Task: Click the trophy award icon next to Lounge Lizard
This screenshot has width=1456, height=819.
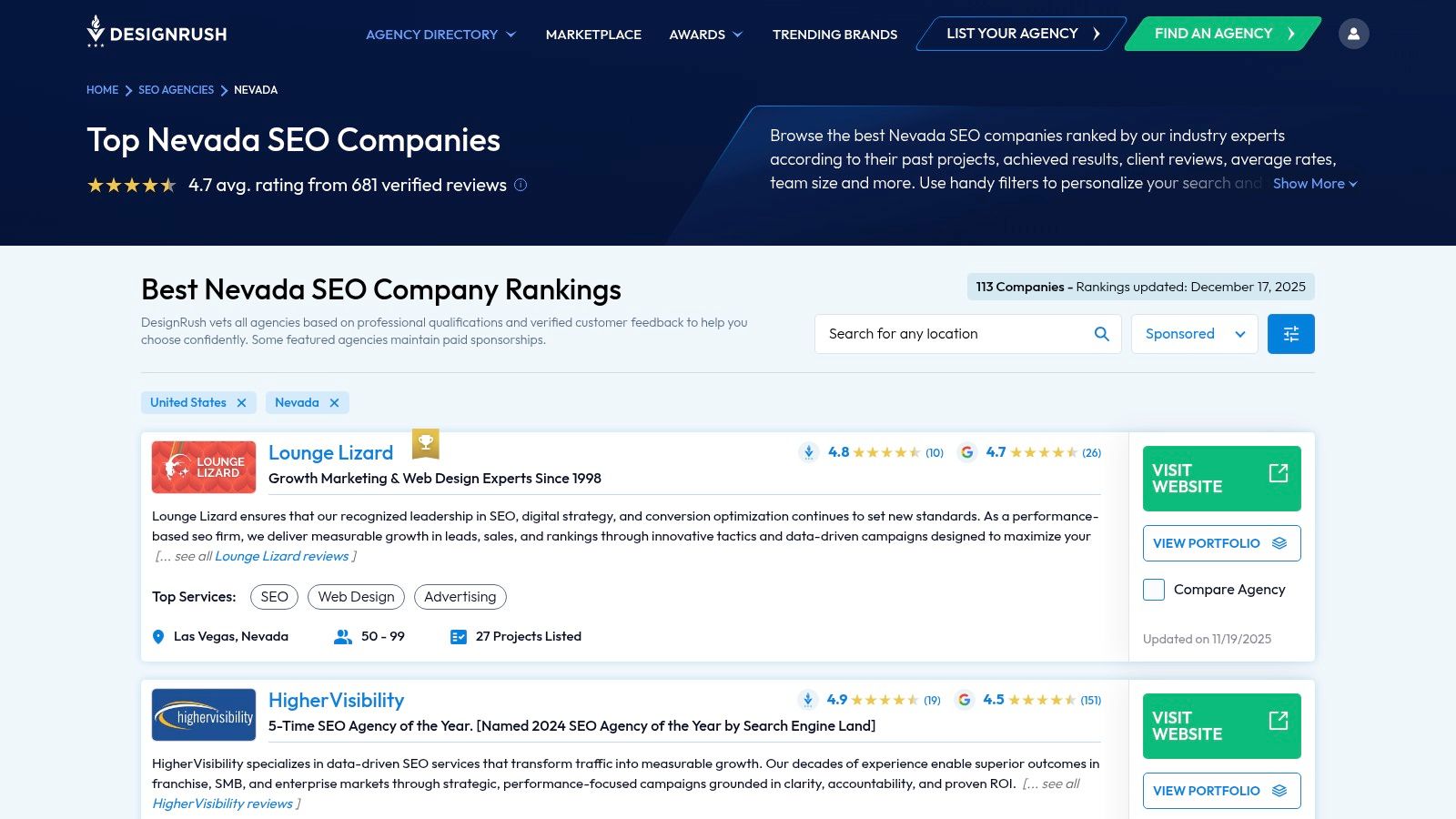Action: pos(427,444)
